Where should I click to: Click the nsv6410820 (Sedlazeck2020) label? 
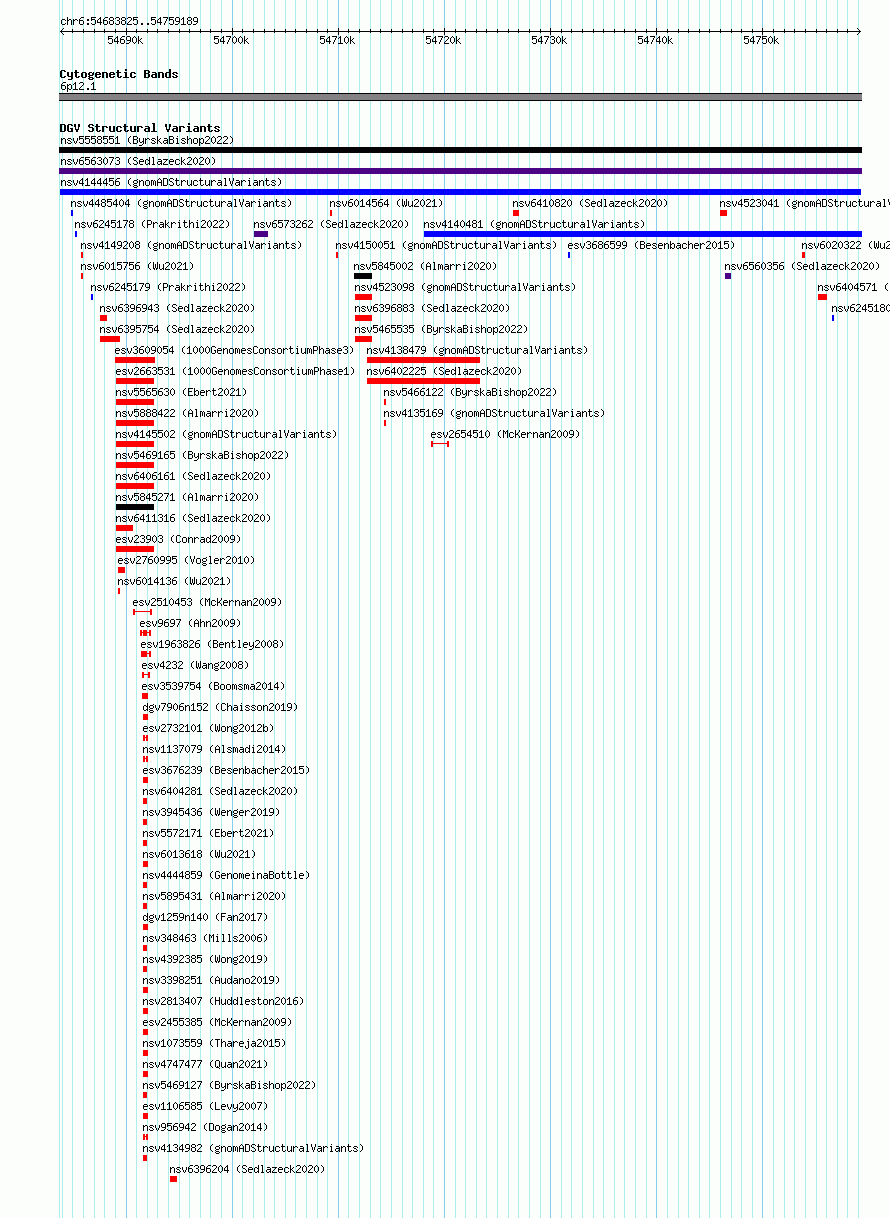(591, 203)
